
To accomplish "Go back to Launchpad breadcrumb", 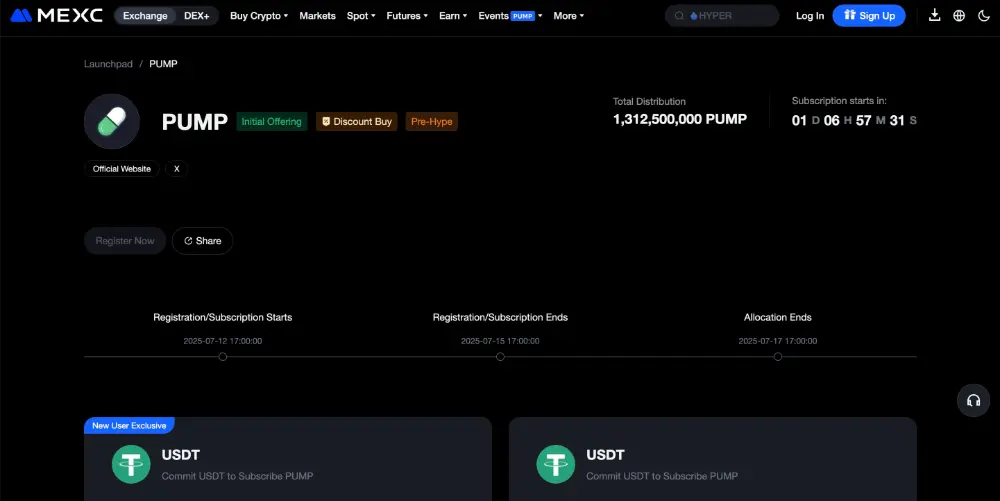I will tap(108, 64).
